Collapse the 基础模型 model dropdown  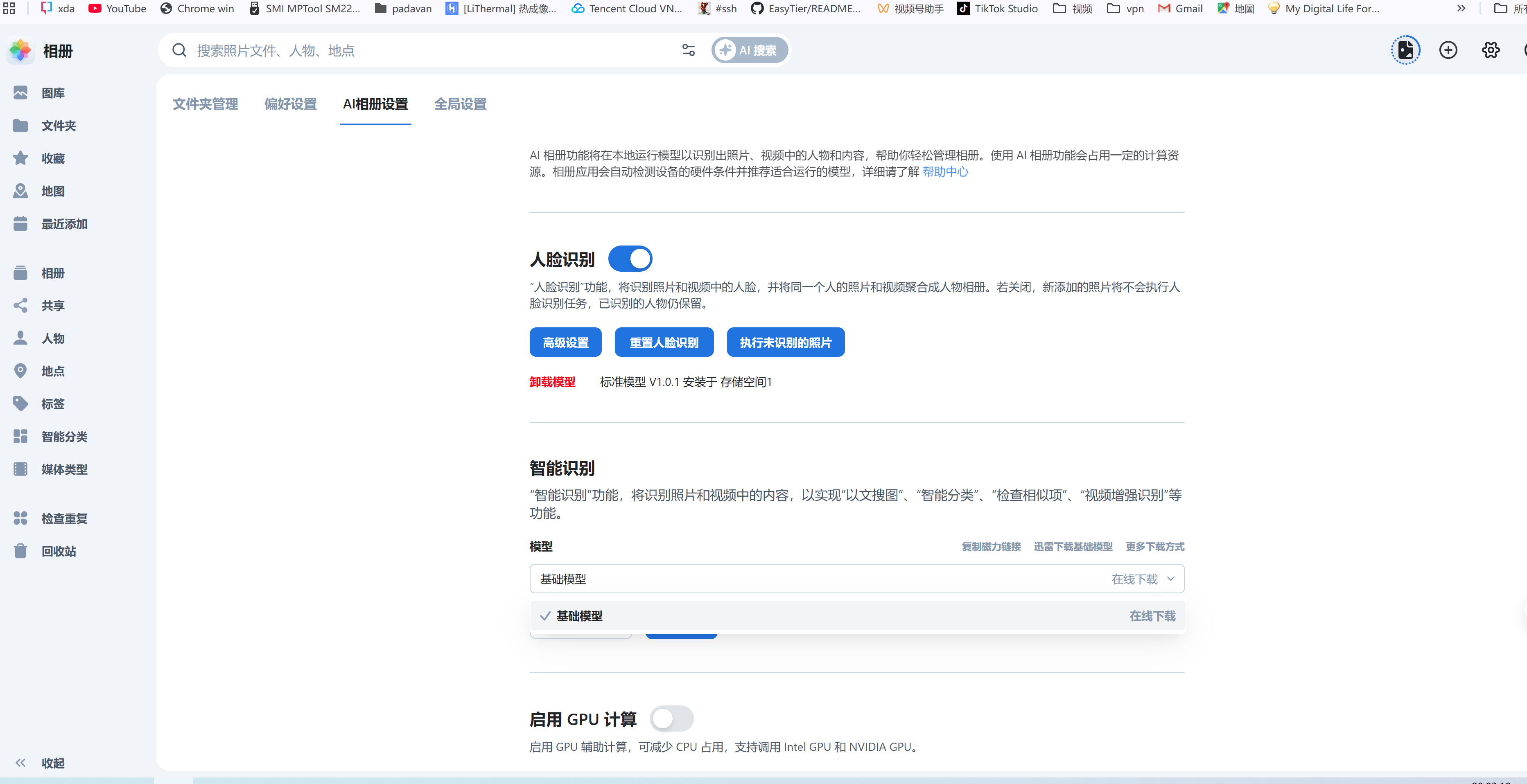(1170, 579)
